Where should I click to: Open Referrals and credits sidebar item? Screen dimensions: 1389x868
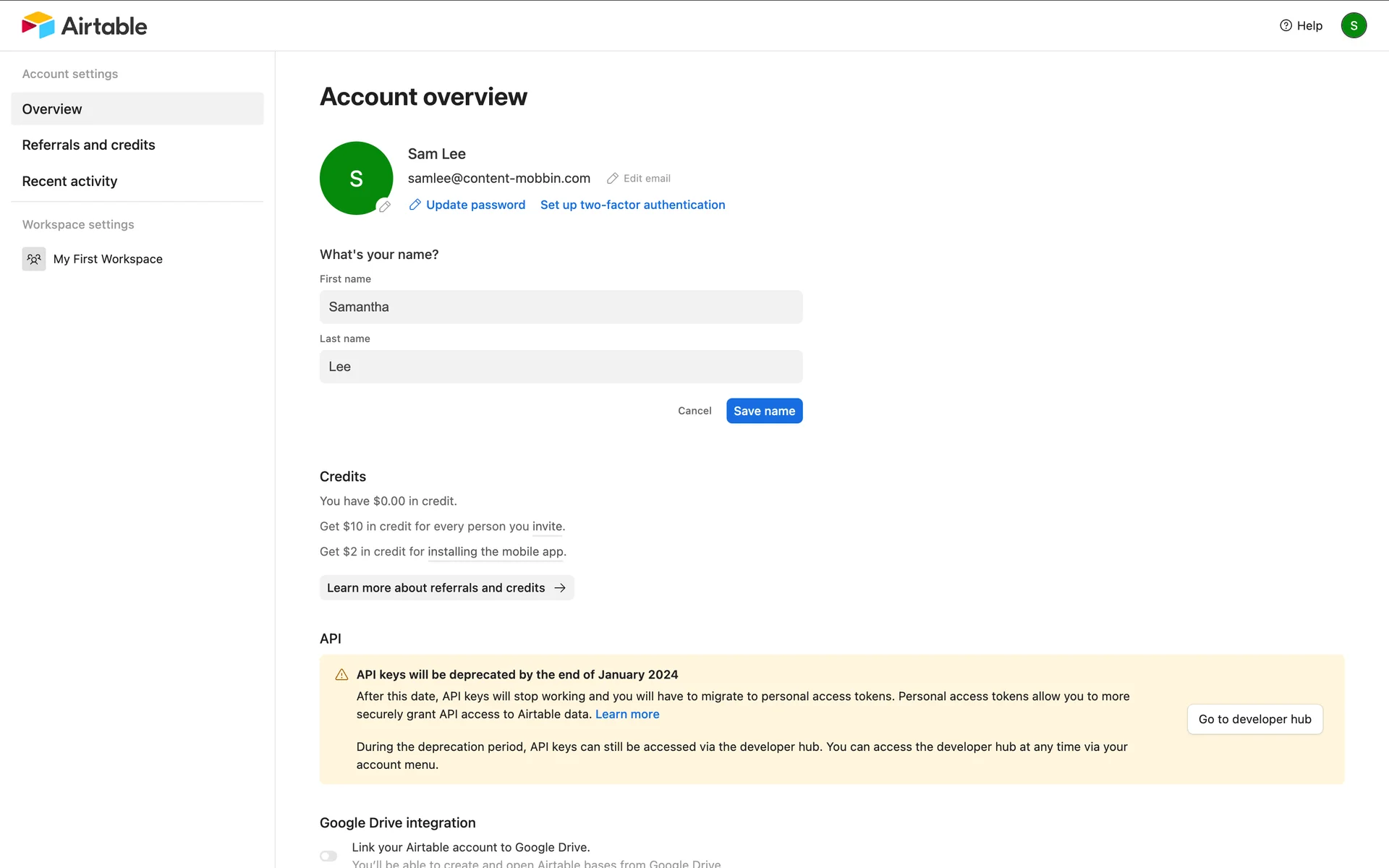(x=89, y=145)
